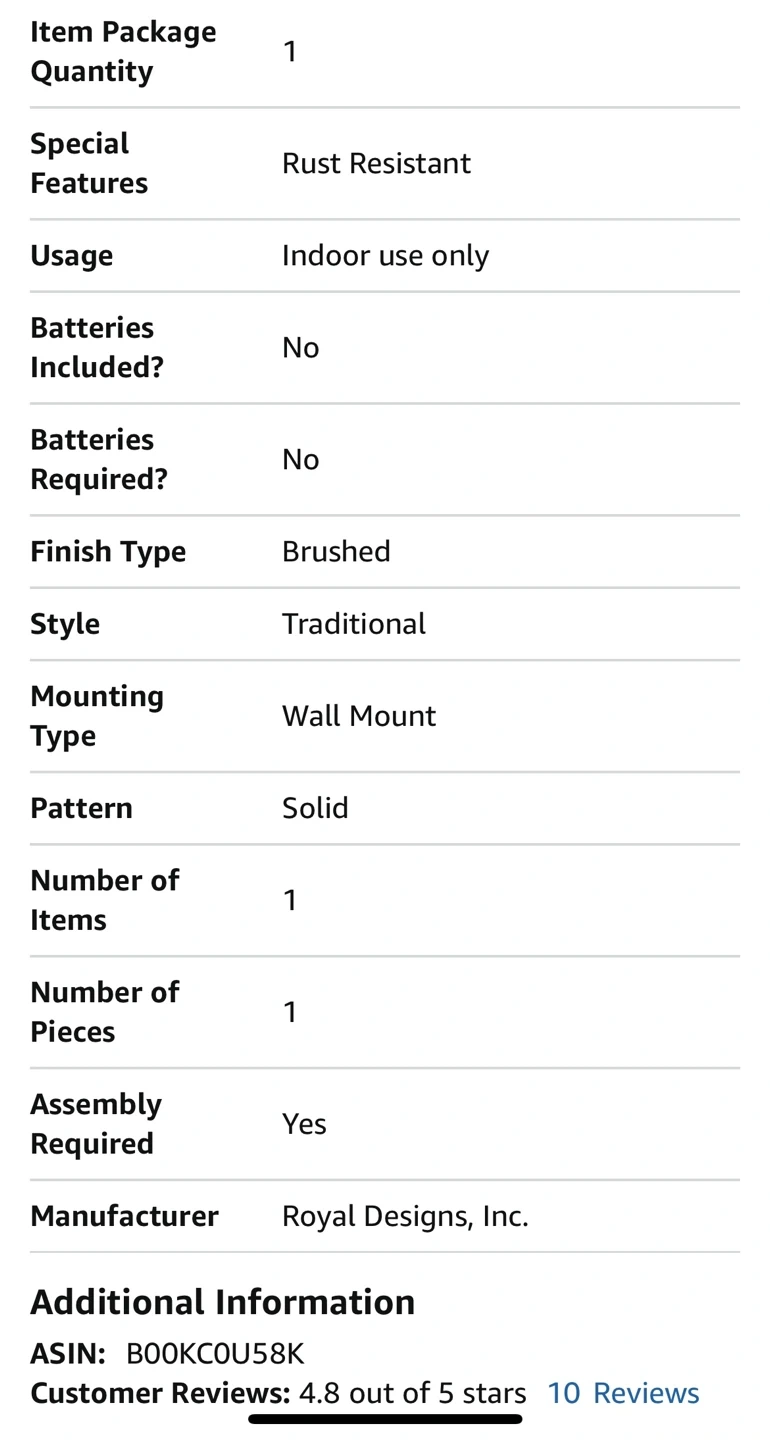
Task: Tap the Solid pattern value
Action: point(315,808)
